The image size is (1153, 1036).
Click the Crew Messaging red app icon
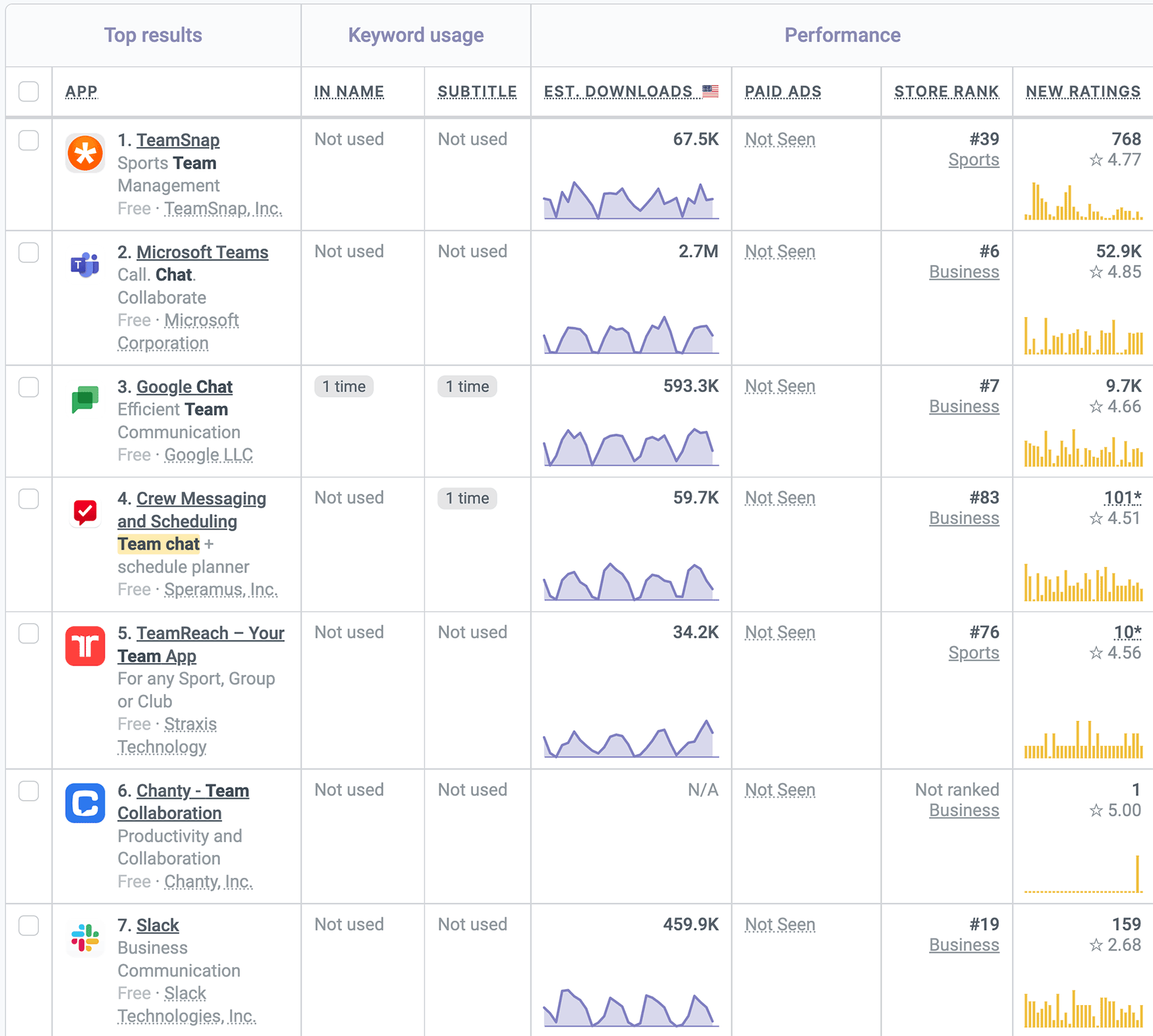coord(85,512)
